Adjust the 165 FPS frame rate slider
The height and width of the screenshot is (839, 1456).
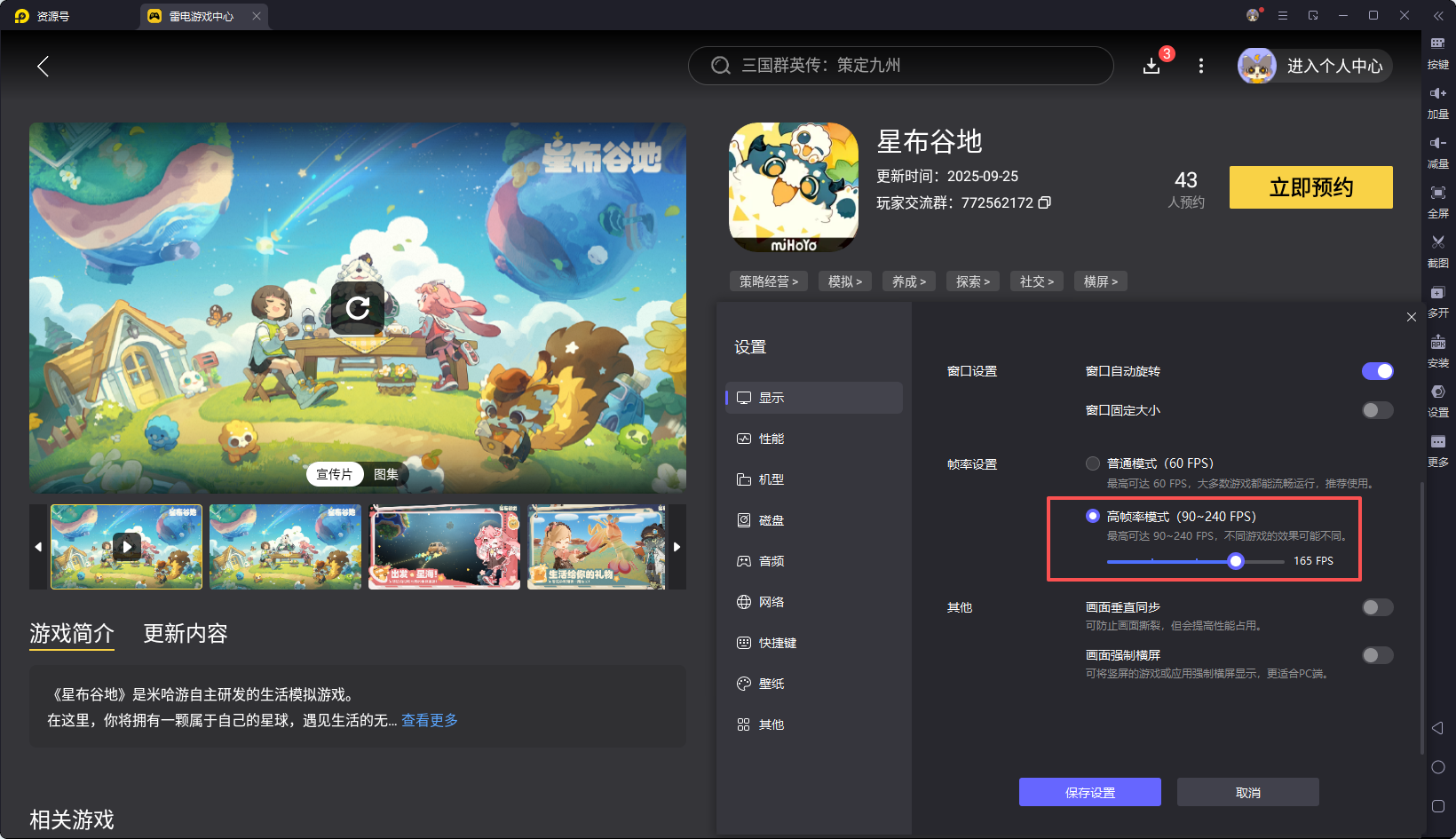click(1236, 561)
